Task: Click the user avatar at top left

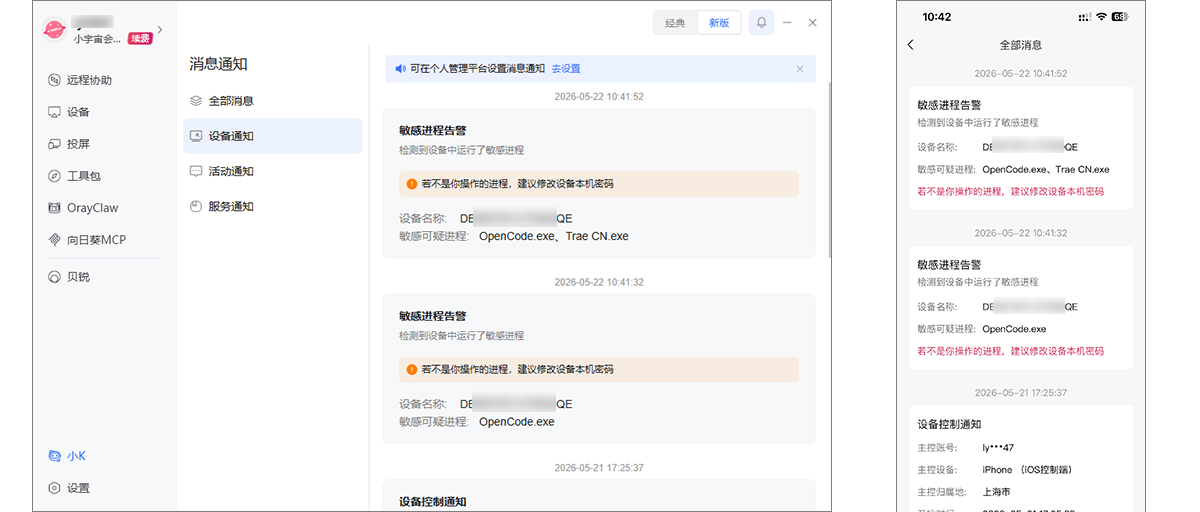Action: 54,30
